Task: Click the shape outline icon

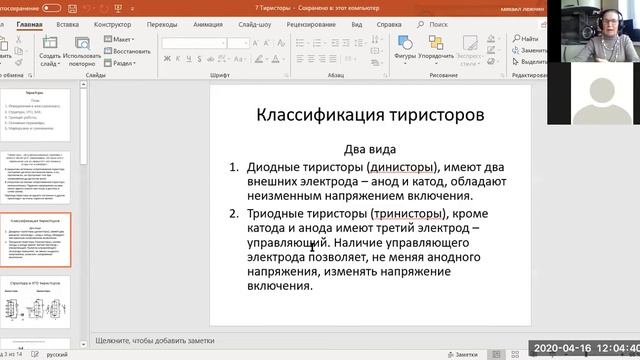Action: point(492,50)
